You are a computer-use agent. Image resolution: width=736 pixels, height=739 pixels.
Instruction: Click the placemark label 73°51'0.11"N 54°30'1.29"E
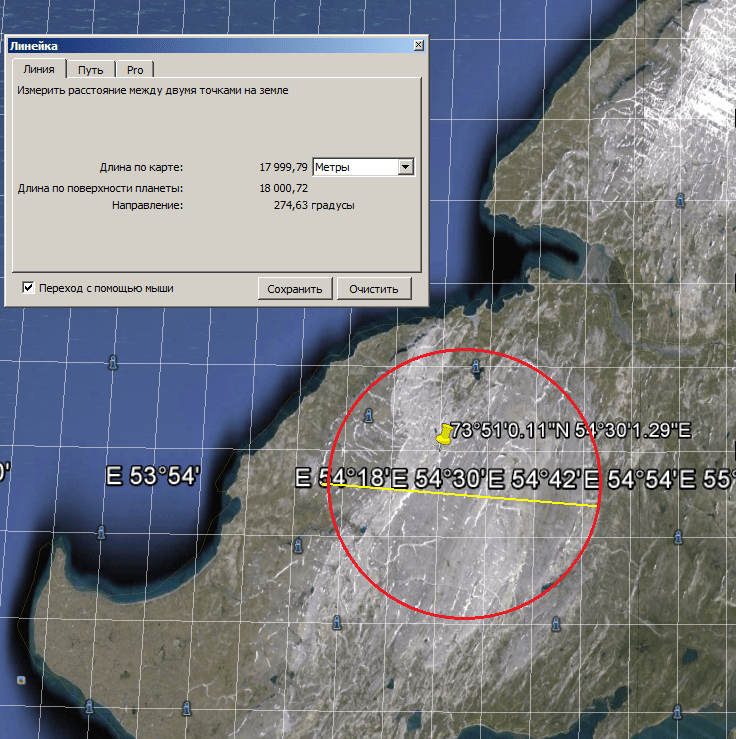coord(571,430)
